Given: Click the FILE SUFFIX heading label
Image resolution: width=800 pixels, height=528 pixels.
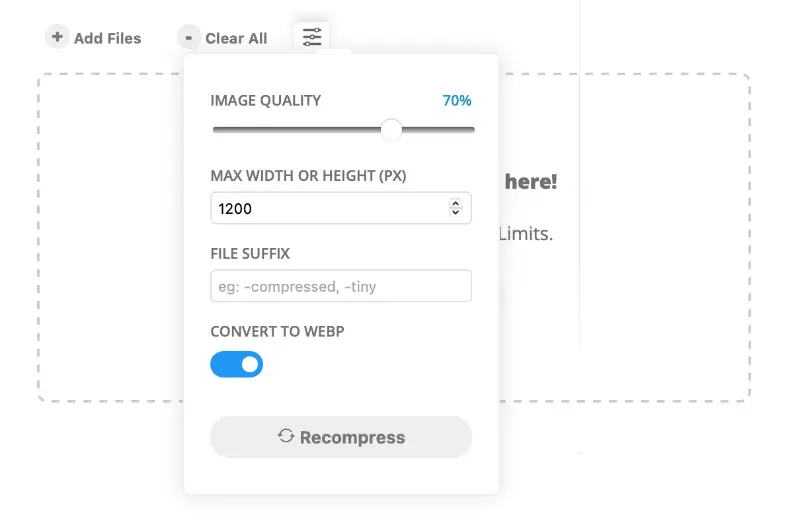Looking at the screenshot, I should pos(250,254).
